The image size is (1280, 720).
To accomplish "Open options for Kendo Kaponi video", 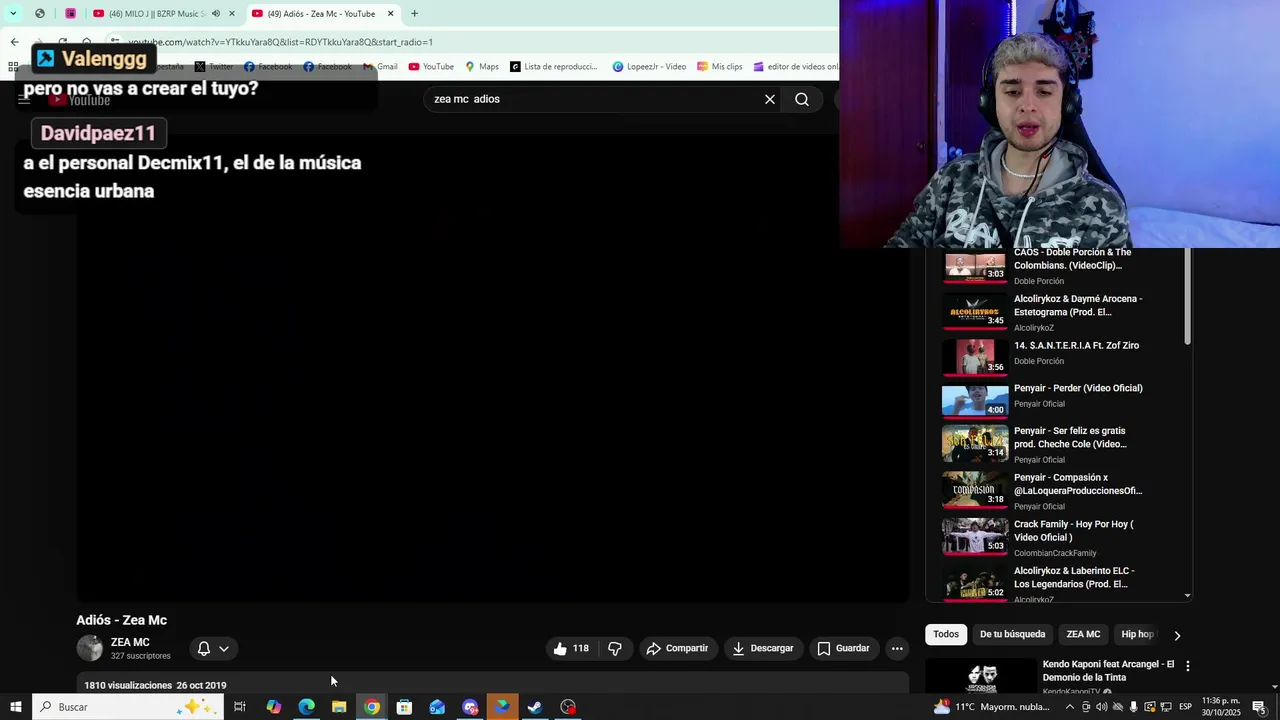I will 1188,666.
